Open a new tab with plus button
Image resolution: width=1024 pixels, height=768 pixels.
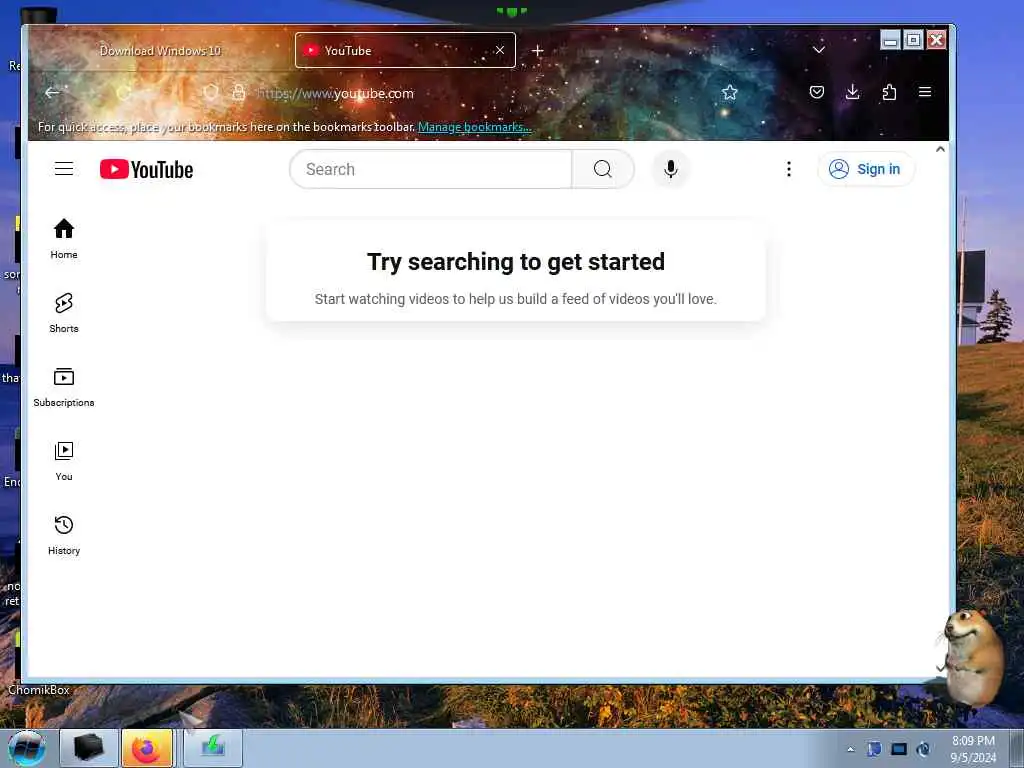tap(537, 50)
